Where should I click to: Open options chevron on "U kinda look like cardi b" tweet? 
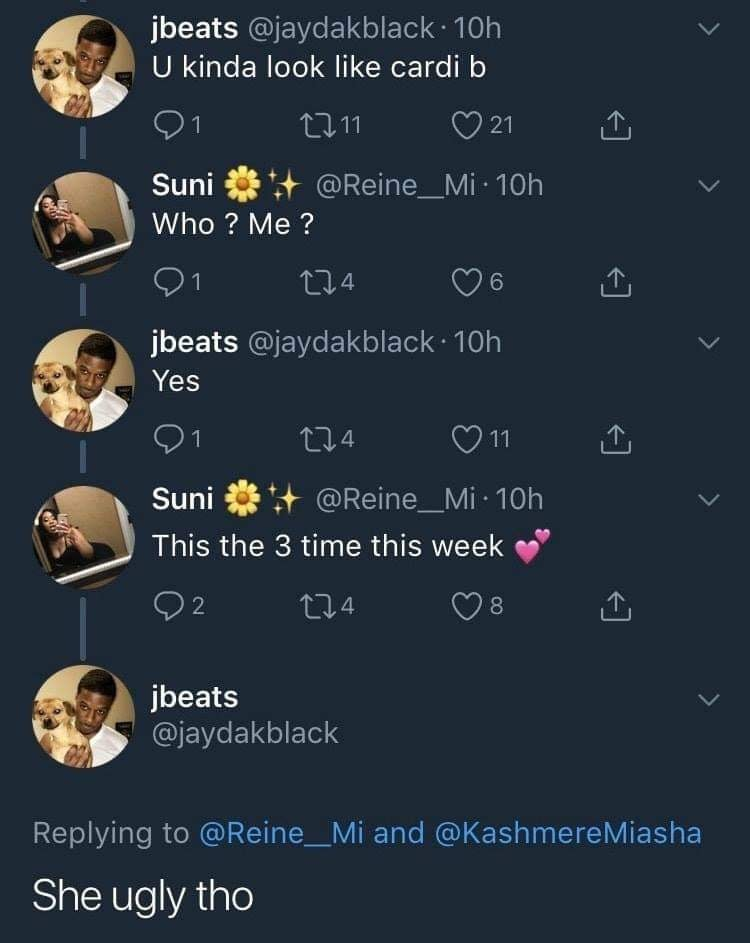(x=707, y=31)
